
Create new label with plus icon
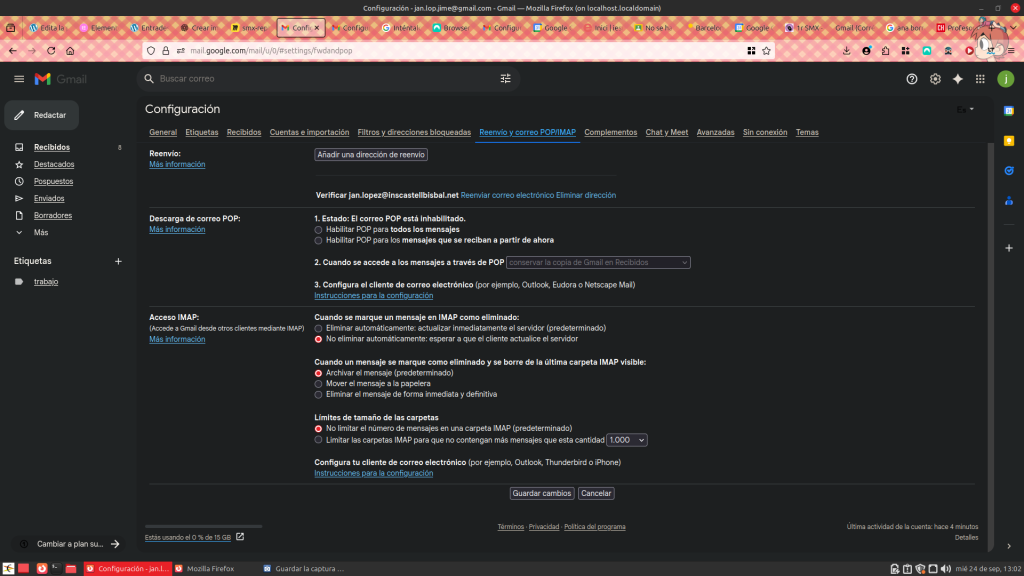(x=118, y=261)
